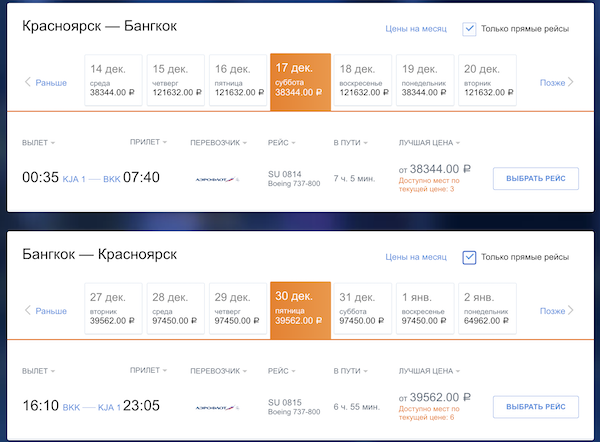
Task: Sort return flights by В ПУТИ duration
Action: 349,371
